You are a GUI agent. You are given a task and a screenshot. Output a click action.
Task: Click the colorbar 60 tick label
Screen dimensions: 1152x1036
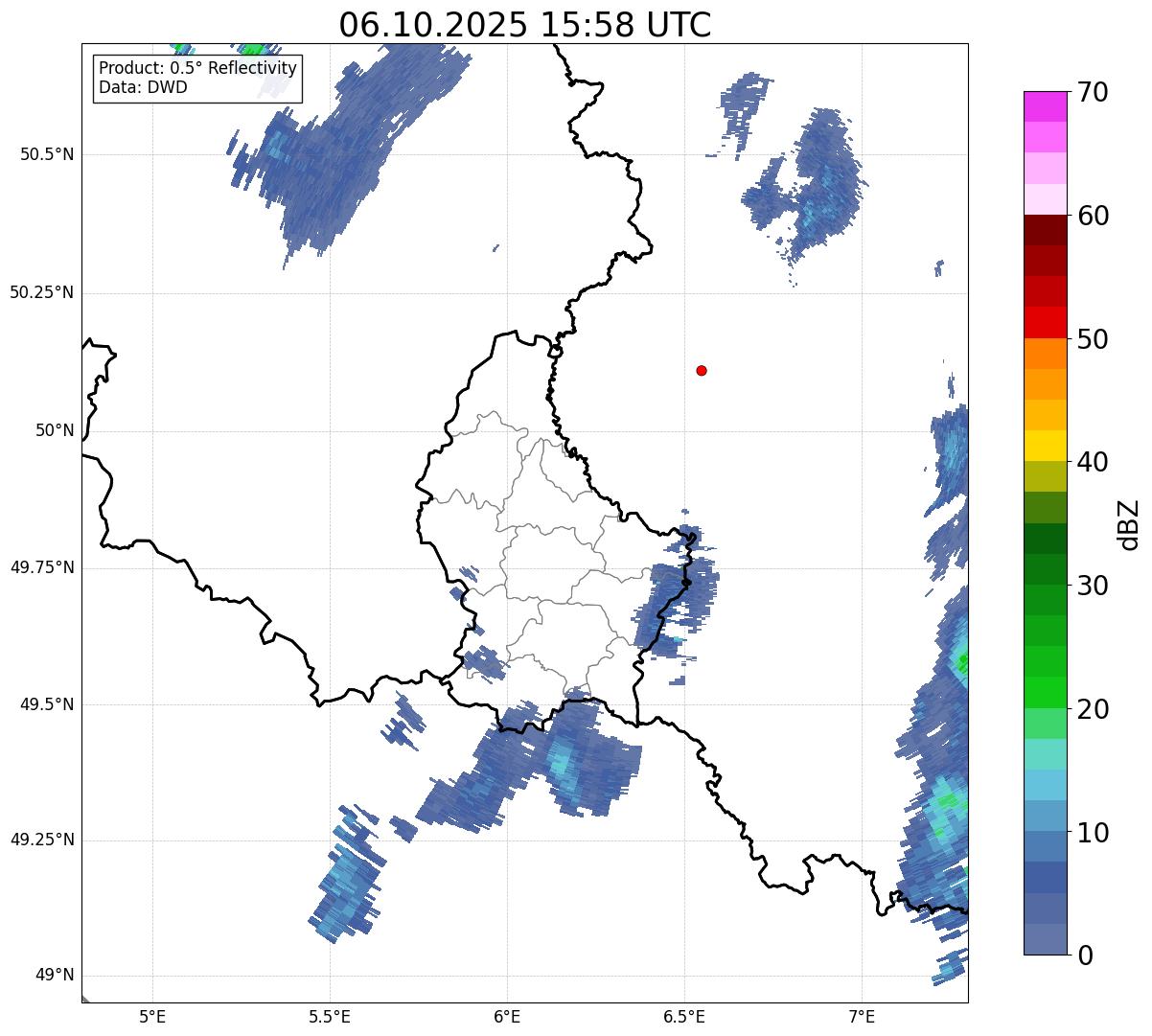click(1093, 216)
